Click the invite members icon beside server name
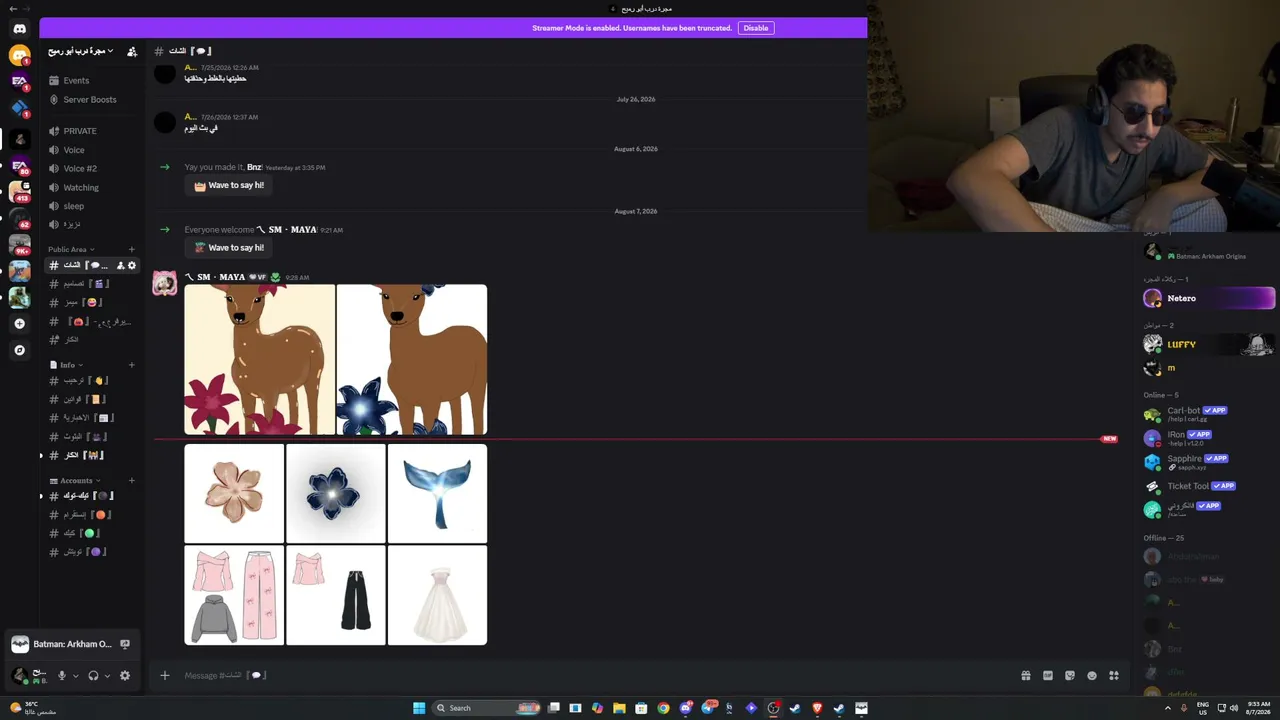Screen dimensions: 1280x720 pos(132,51)
